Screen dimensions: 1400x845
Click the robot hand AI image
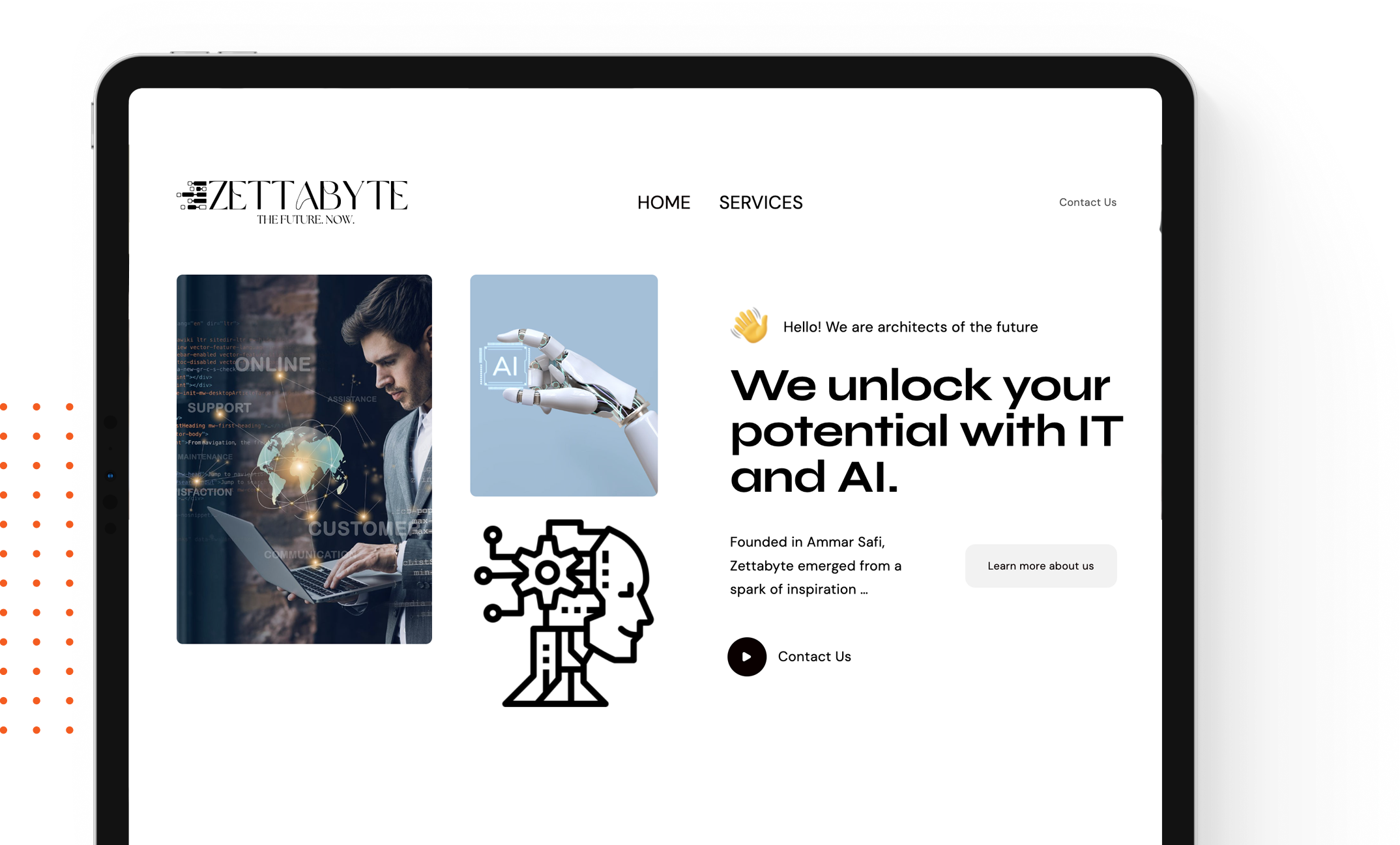coord(564,385)
